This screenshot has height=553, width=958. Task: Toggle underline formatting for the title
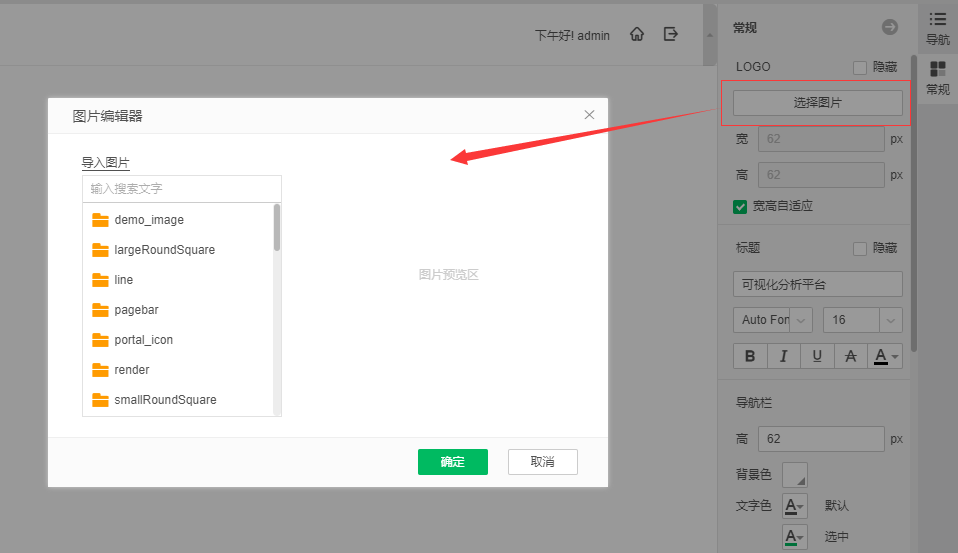point(817,356)
